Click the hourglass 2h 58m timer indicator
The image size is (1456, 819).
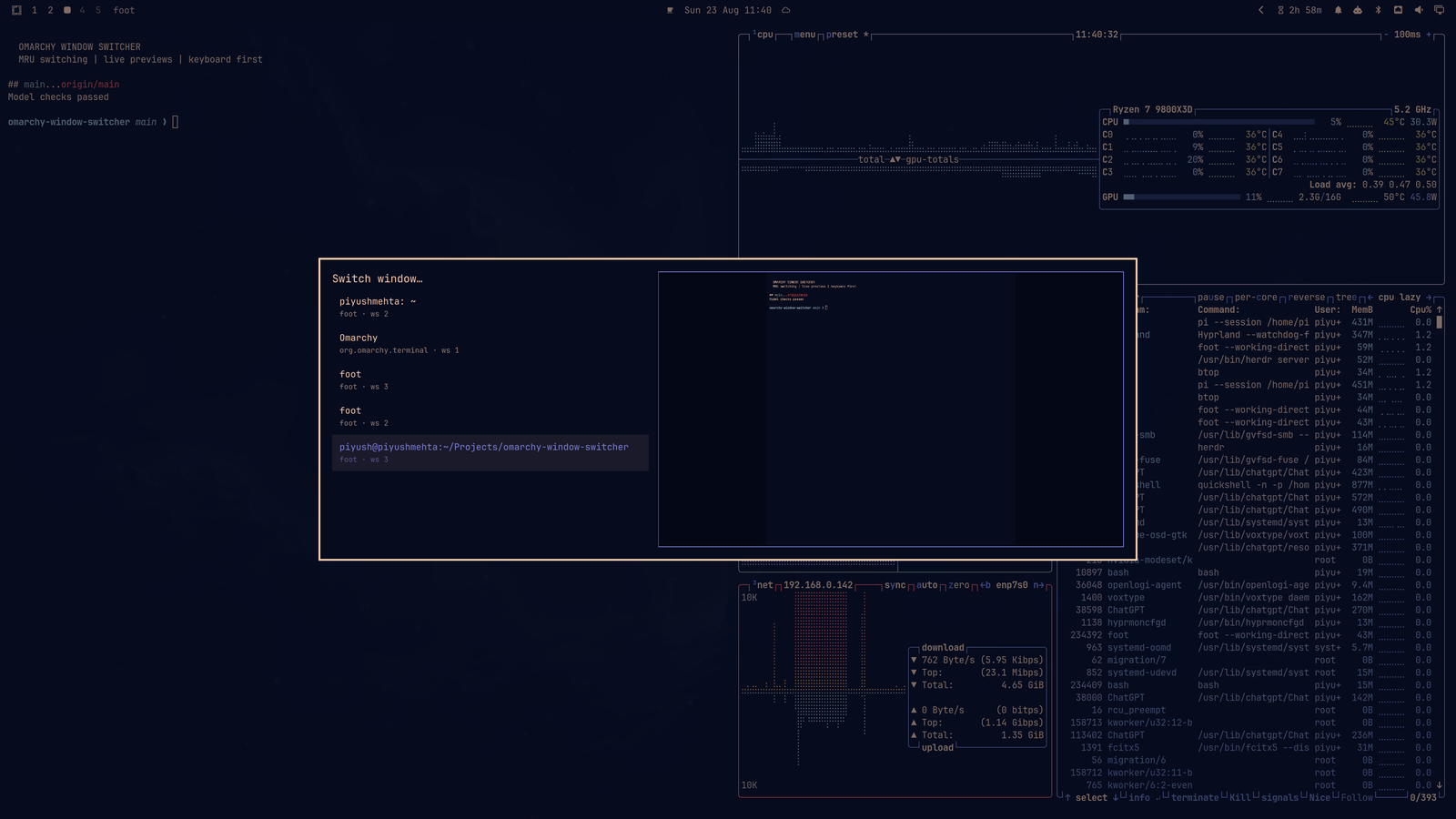(1299, 10)
